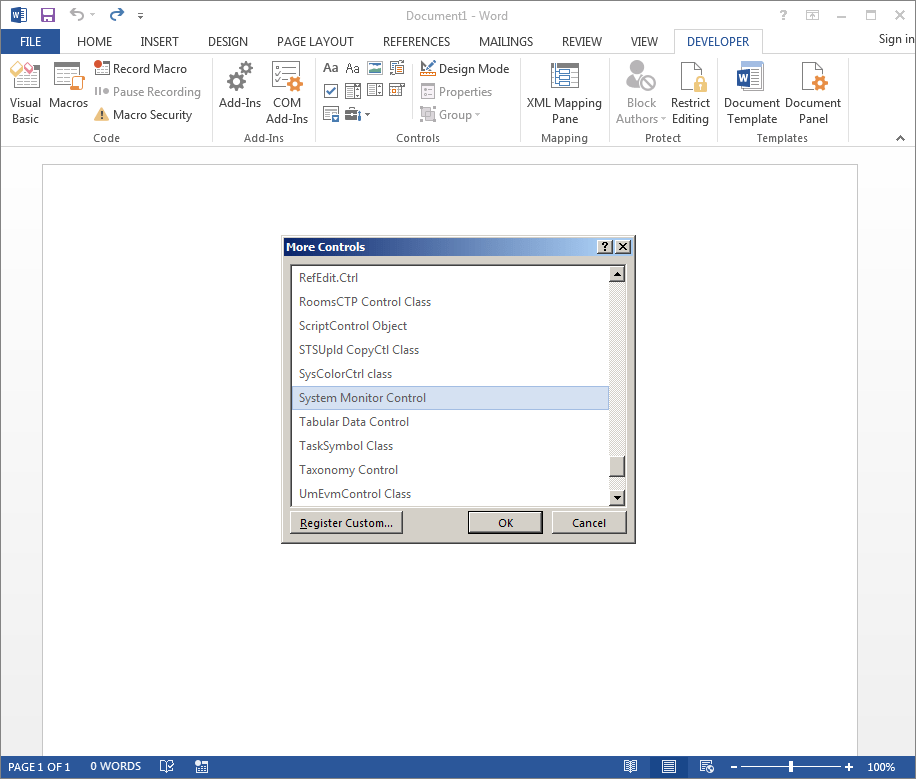916x779 pixels.
Task: Click the disabled Properties button
Action: coord(456,92)
